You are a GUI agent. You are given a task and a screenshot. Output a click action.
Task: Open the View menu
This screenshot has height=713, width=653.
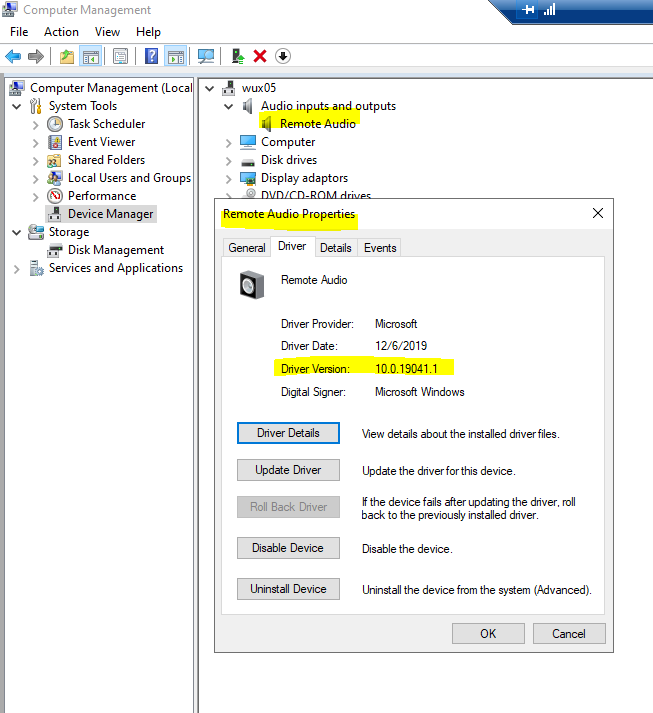(107, 32)
